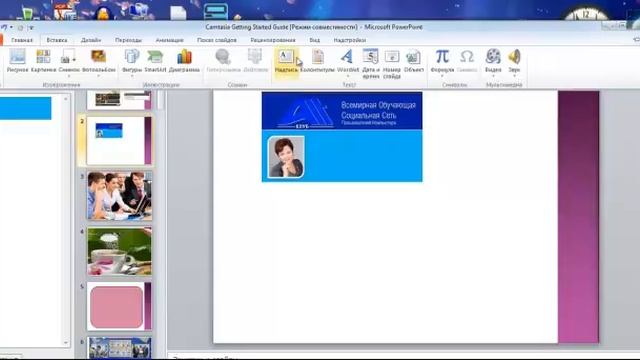This screenshot has height=360, width=640.
Task: Open Колонтитулы (Header and Footer)
Action: point(317,60)
